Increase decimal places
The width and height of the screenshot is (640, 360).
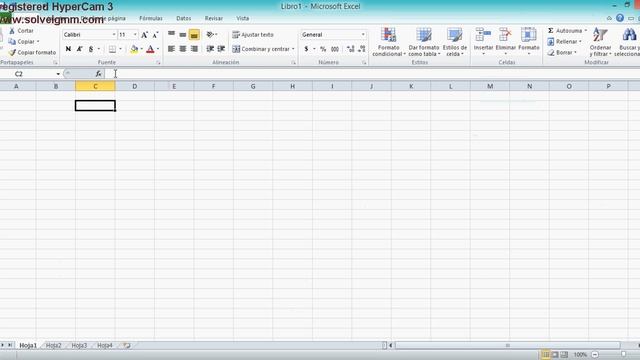tap(350, 49)
